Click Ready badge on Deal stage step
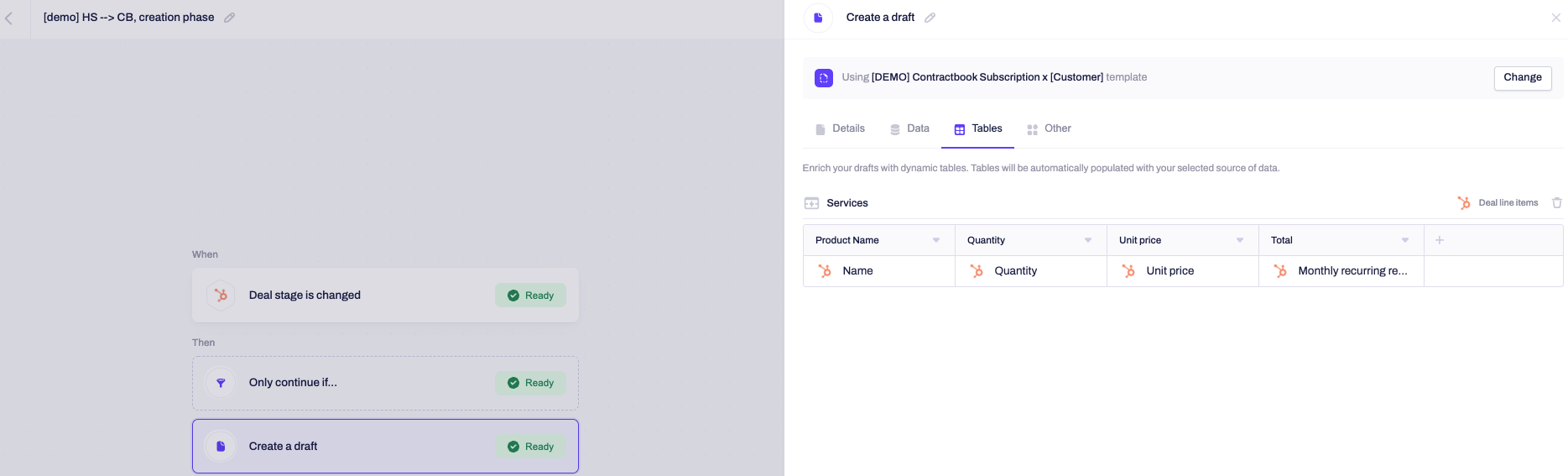 530,296
